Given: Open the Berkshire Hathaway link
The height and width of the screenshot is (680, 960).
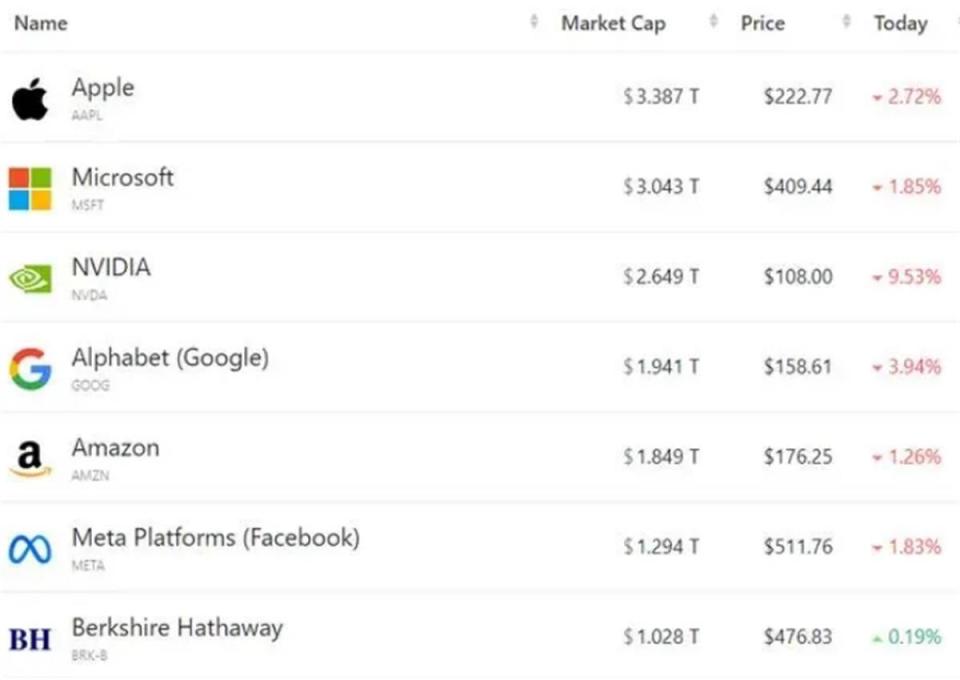Looking at the screenshot, I should click(x=177, y=628).
